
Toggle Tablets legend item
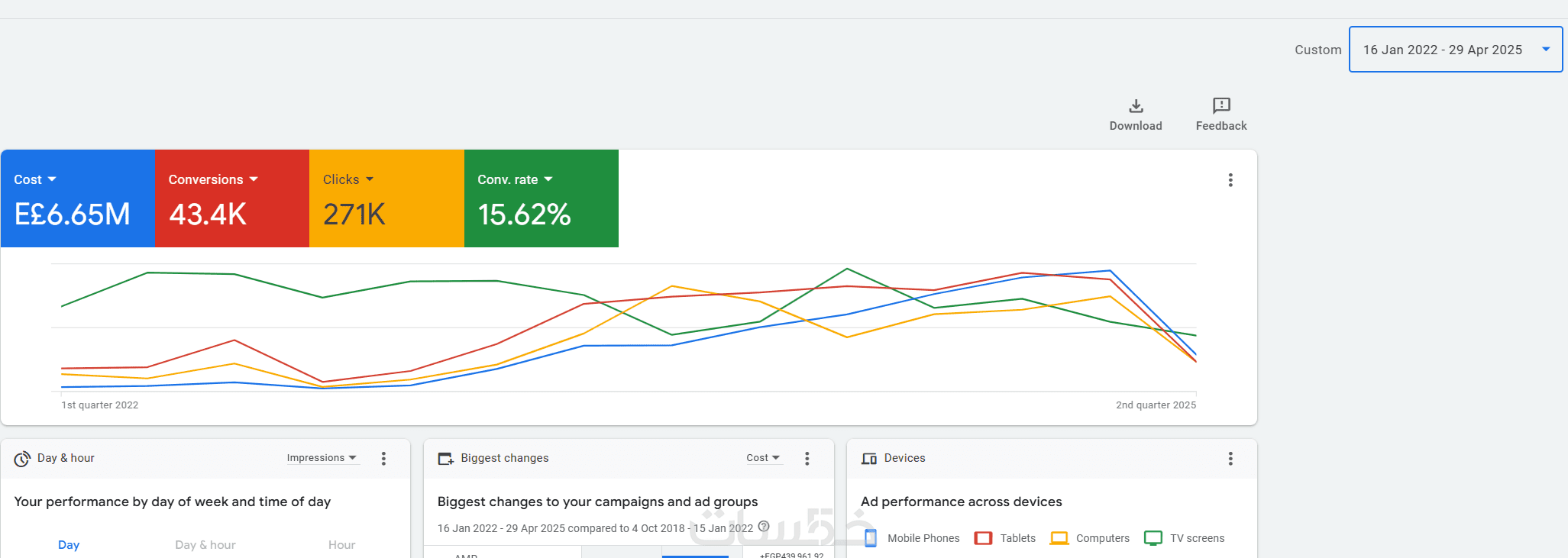[1006, 538]
